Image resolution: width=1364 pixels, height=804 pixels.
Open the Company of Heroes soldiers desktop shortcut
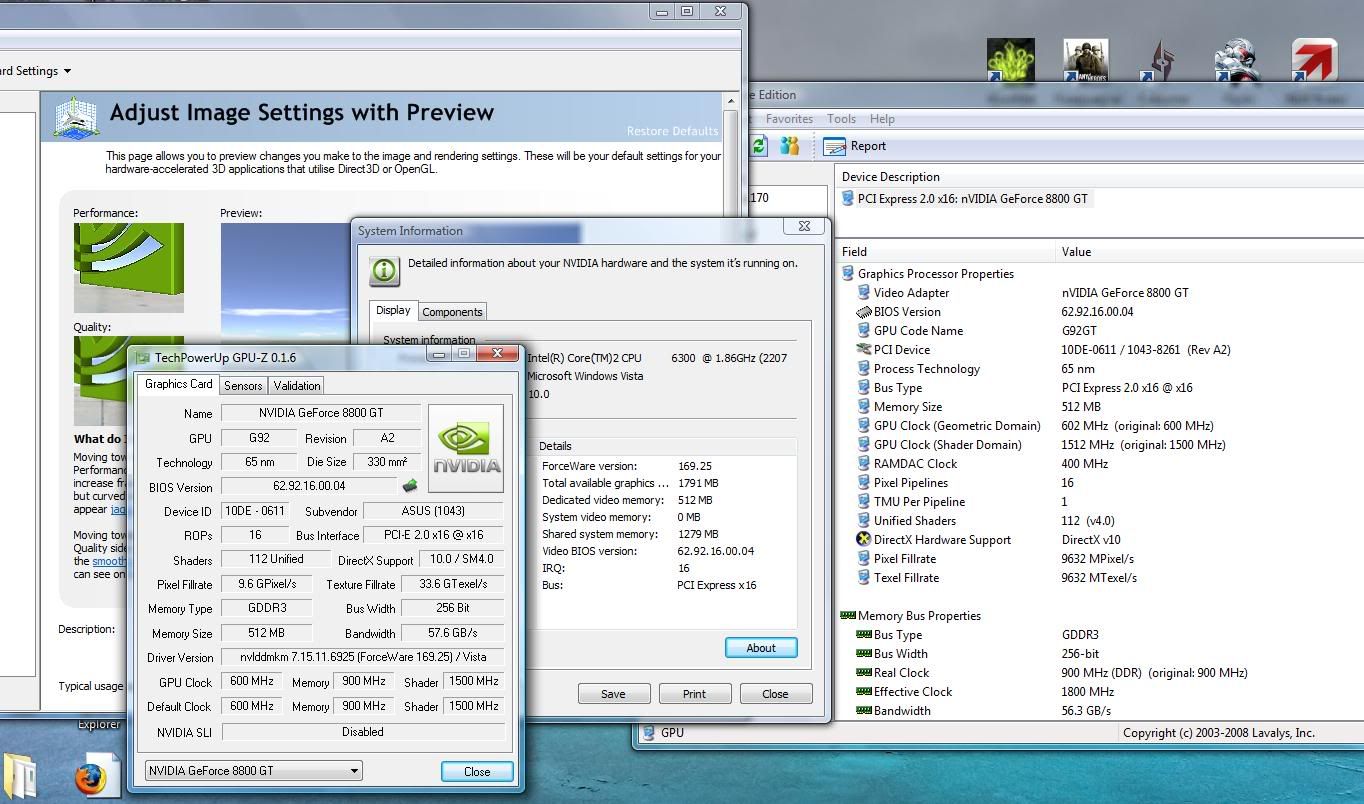(1086, 61)
